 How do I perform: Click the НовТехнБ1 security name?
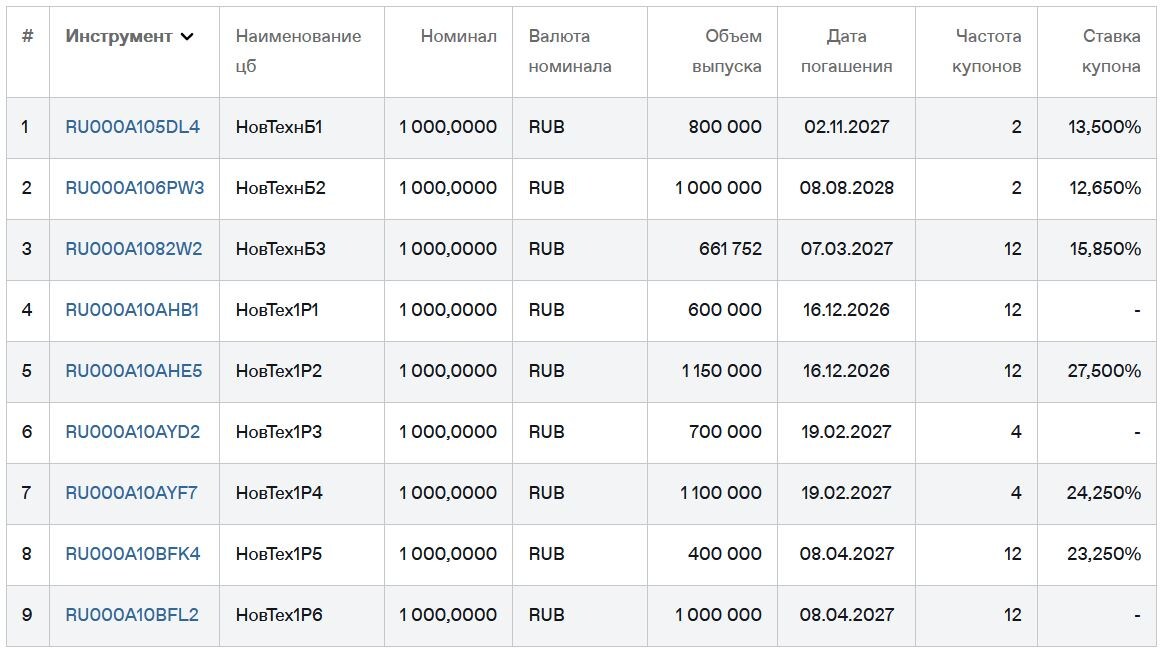pyautogui.click(x=268, y=127)
